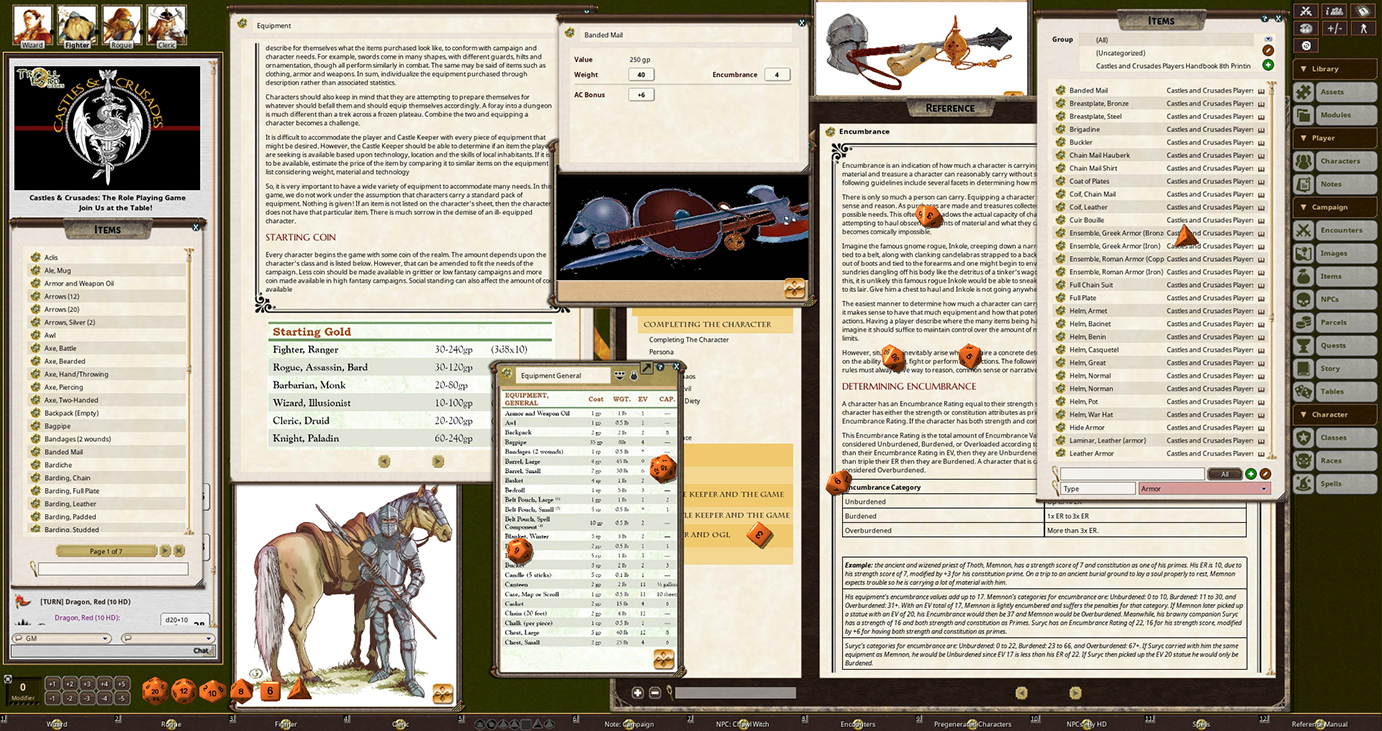Click the green add button next to All filter
The width and height of the screenshot is (1382, 731).
(x=1250, y=474)
